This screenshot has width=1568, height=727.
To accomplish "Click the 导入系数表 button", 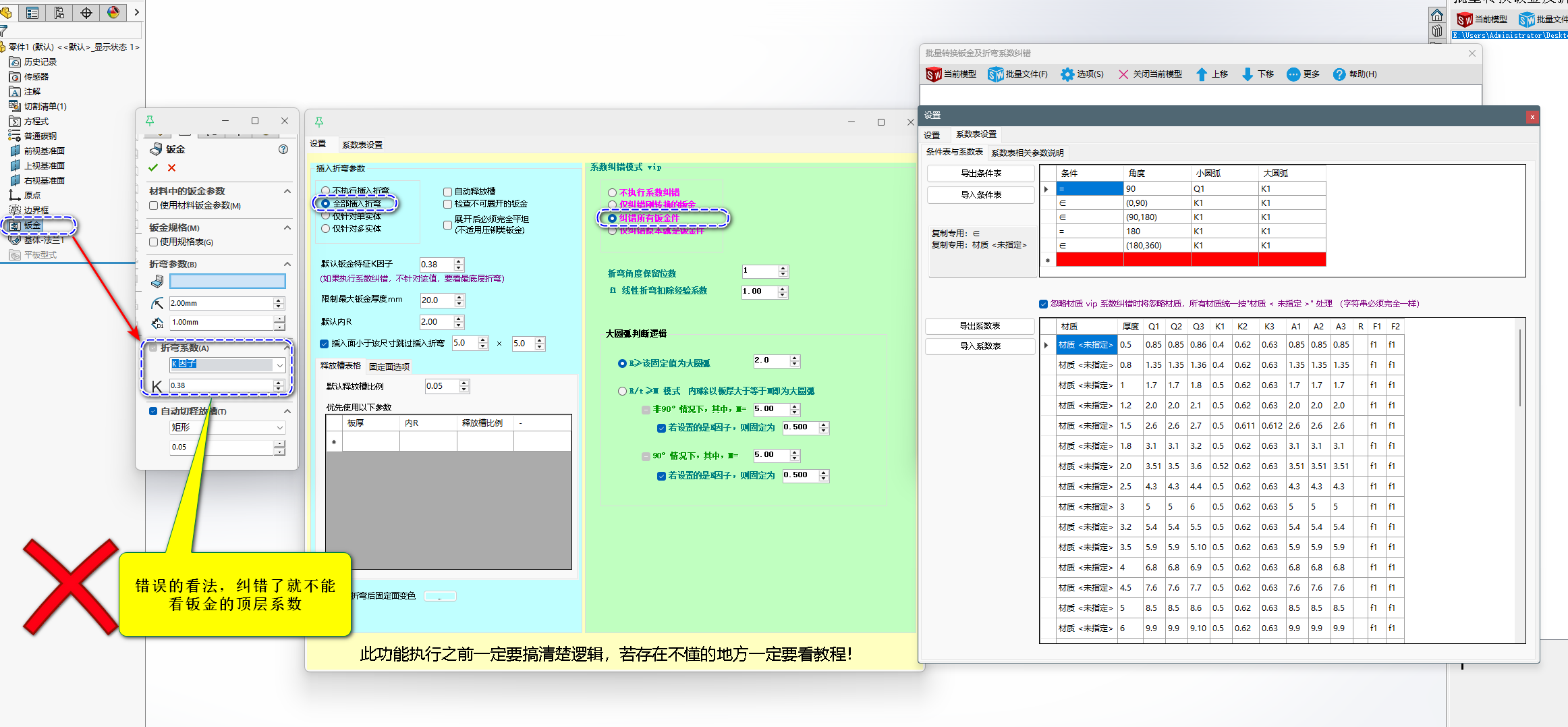I will [x=980, y=346].
